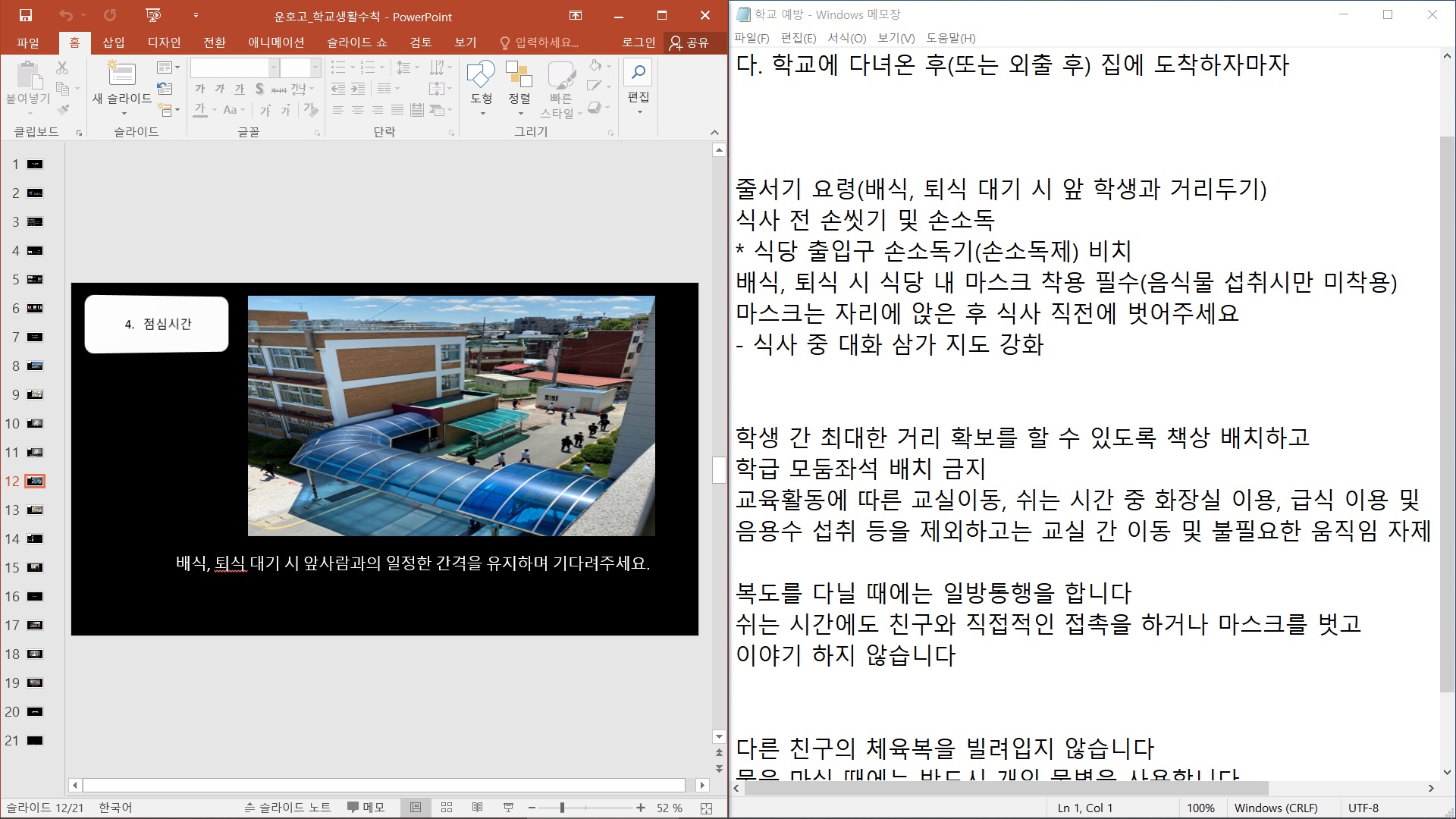This screenshot has height=819, width=1456.
Task: Toggle left text alignment
Action: (338, 111)
